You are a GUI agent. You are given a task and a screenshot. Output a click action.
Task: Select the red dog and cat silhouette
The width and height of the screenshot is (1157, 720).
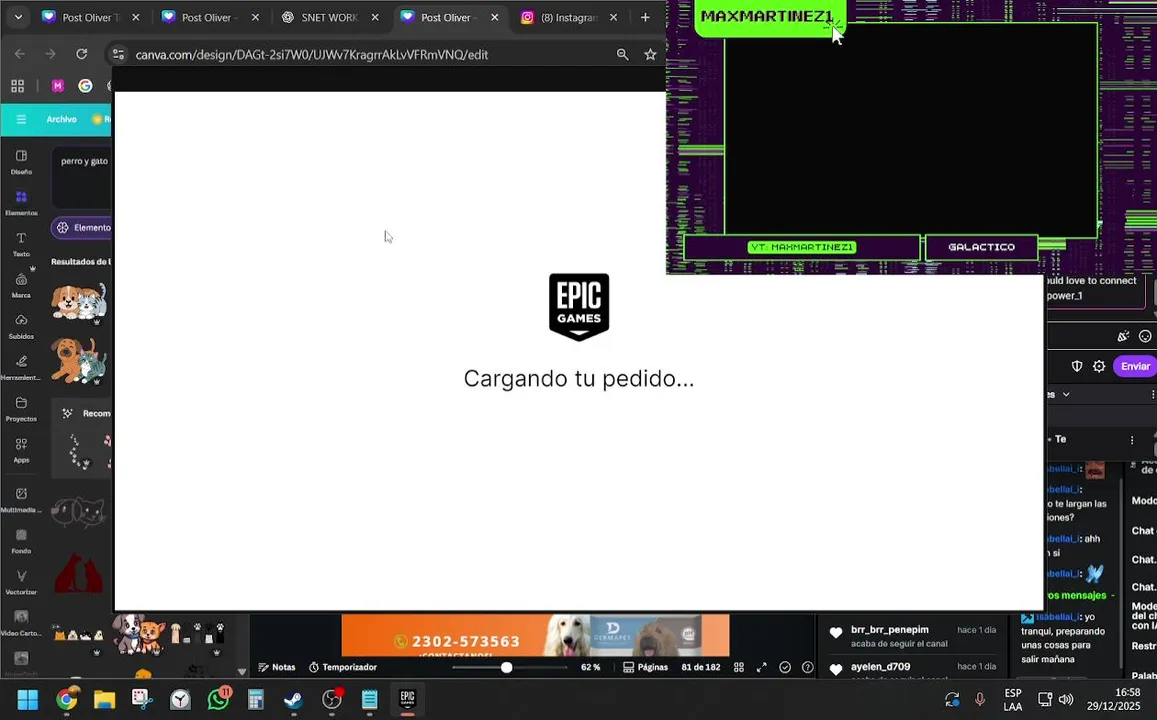point(78,574)
